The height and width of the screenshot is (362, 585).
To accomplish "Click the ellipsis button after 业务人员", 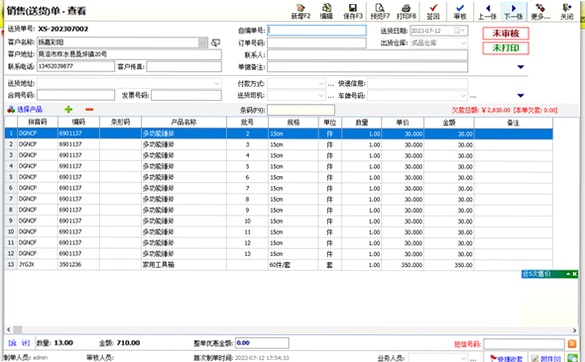I will click(473, 359).
